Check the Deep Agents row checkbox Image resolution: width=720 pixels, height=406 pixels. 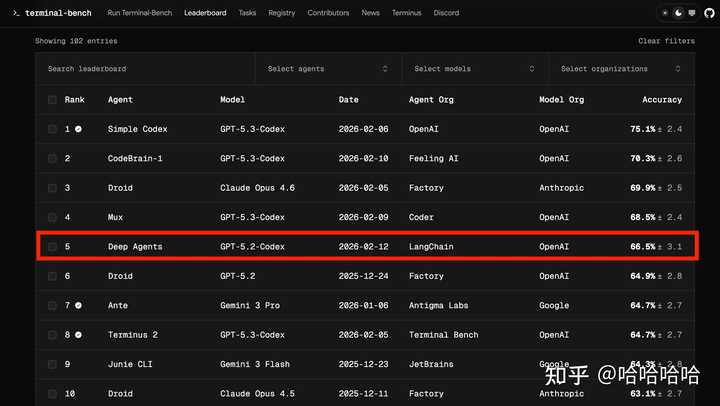(x=52, y=247)
